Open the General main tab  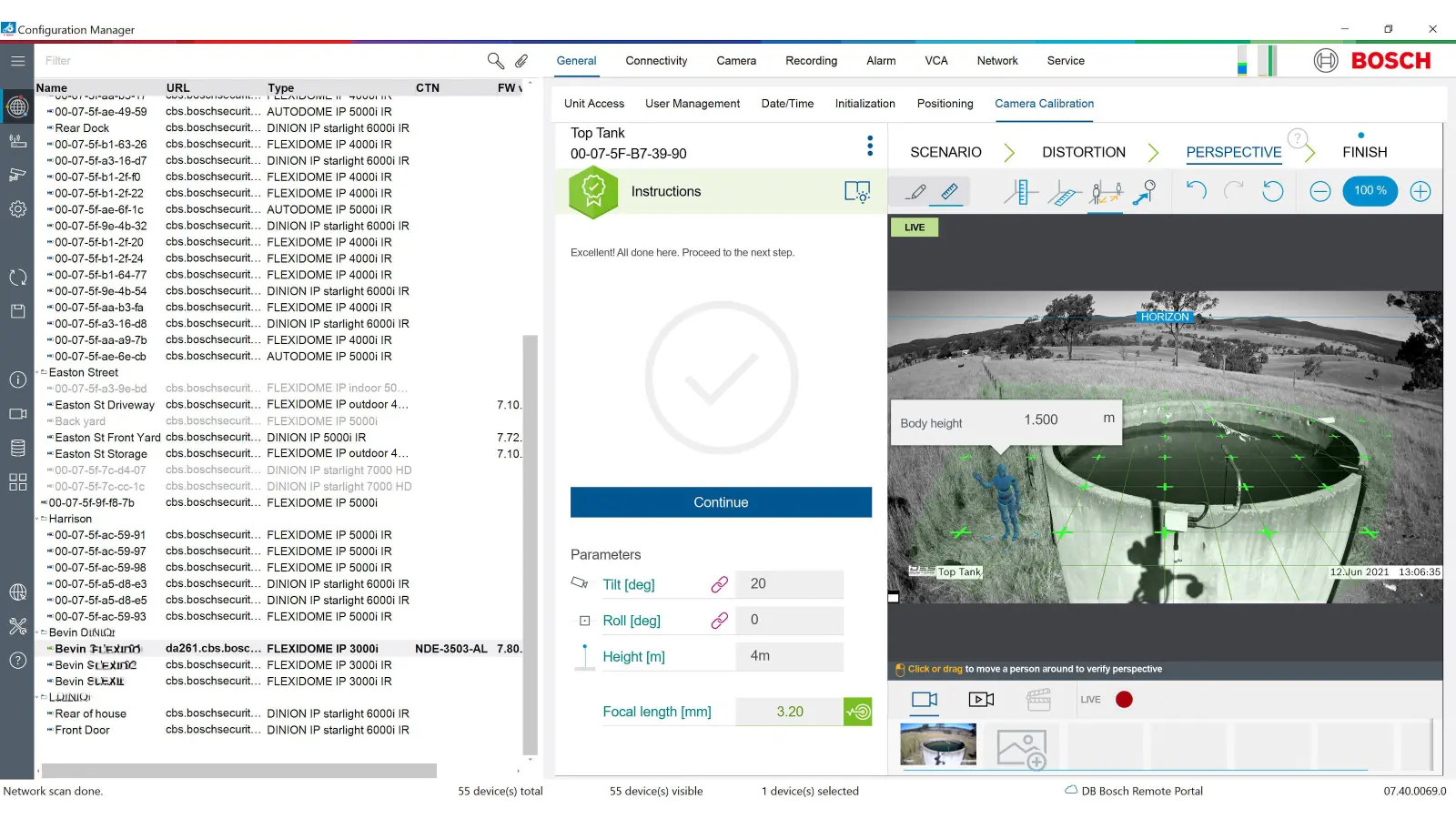(576, 61)
